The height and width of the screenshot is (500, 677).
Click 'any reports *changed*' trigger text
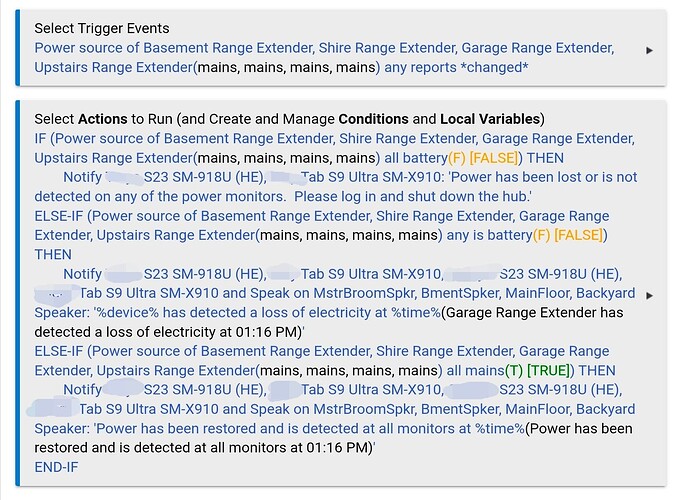coord(456,67)
